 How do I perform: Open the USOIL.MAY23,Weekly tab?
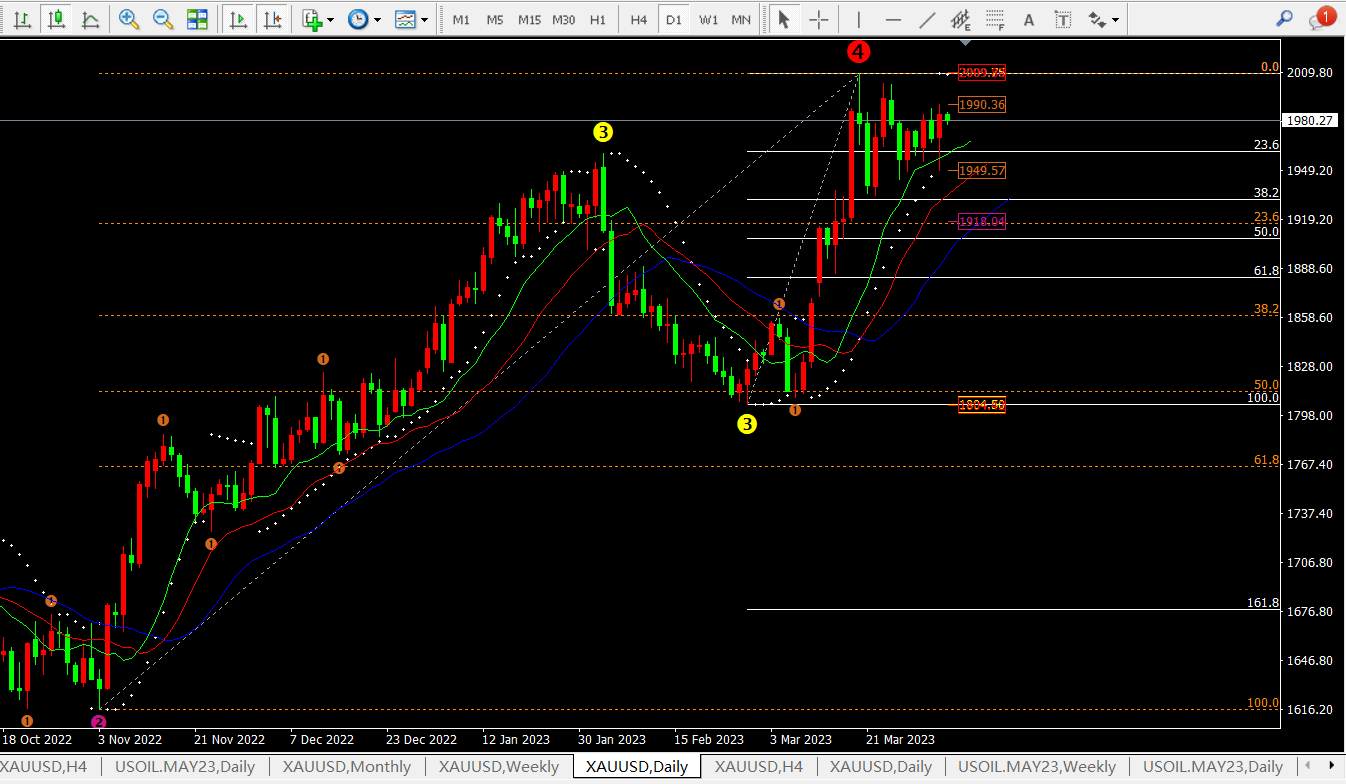1037,767
